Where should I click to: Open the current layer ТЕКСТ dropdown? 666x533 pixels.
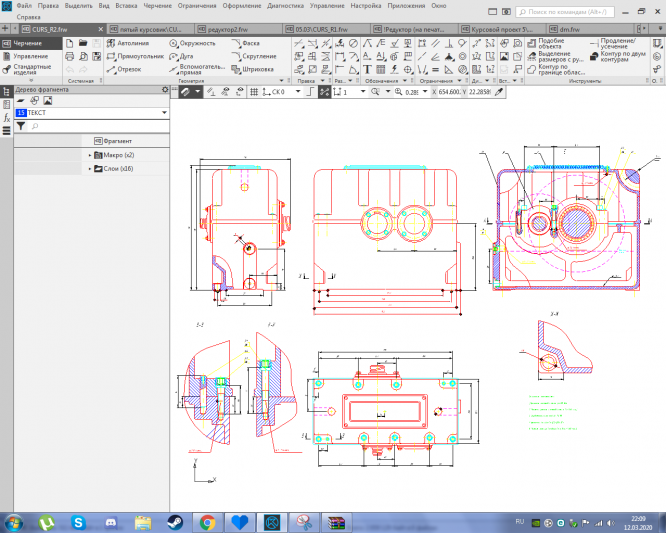(163, 114)
